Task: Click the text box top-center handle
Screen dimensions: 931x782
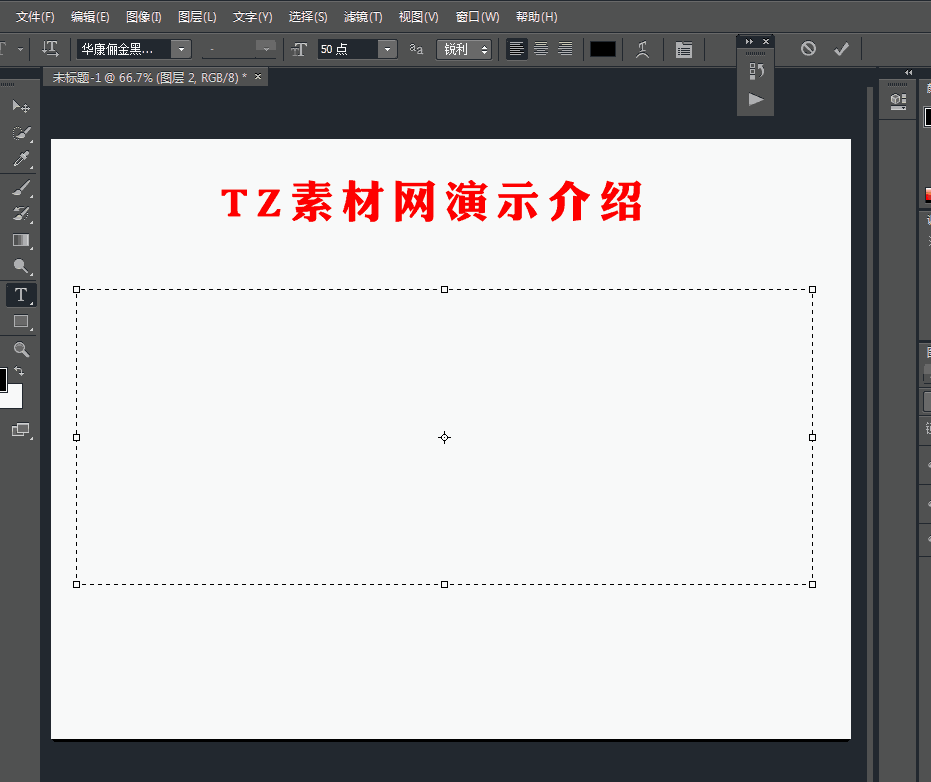Action: (x=445, y=290)
